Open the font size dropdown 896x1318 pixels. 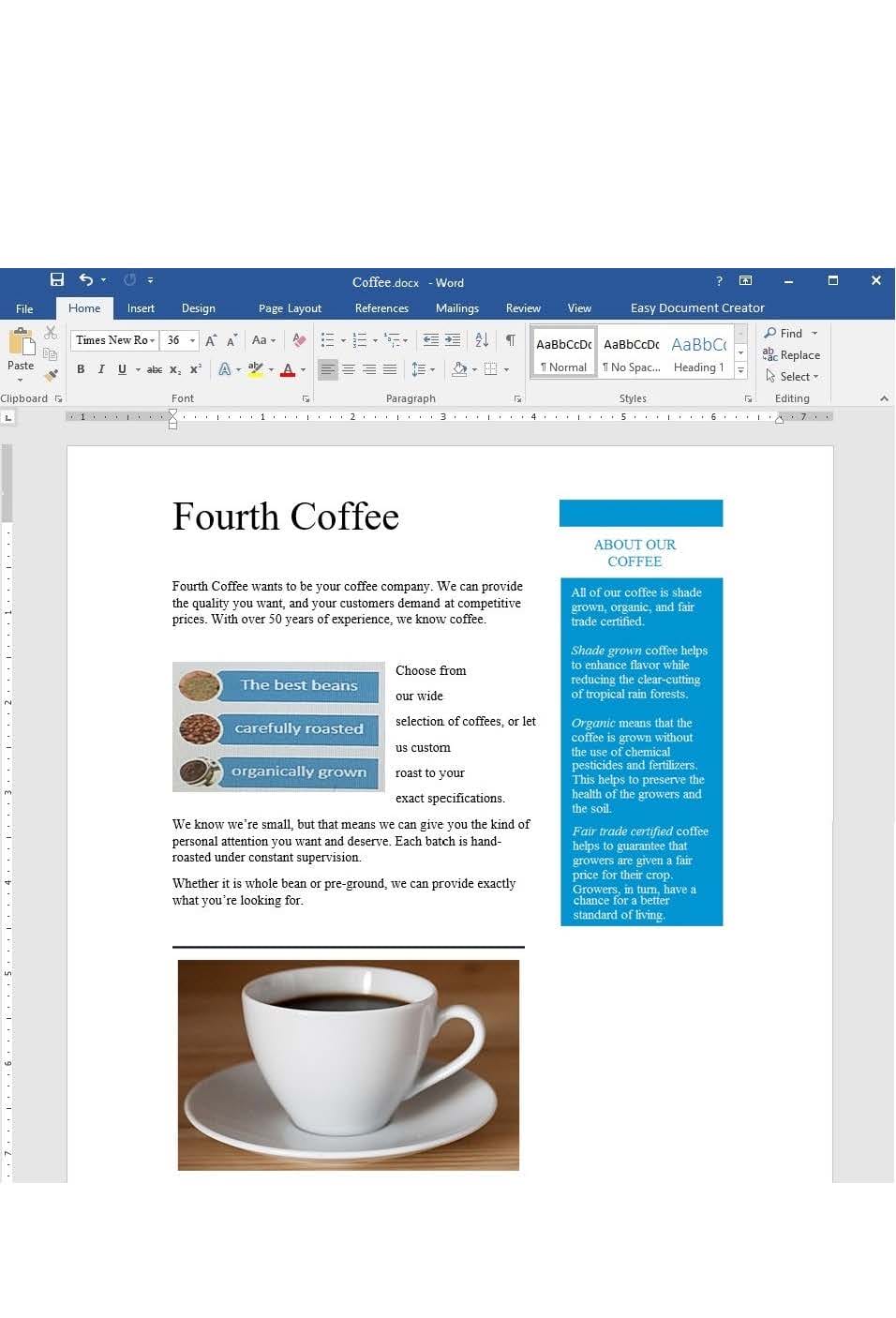coord(192,340)
